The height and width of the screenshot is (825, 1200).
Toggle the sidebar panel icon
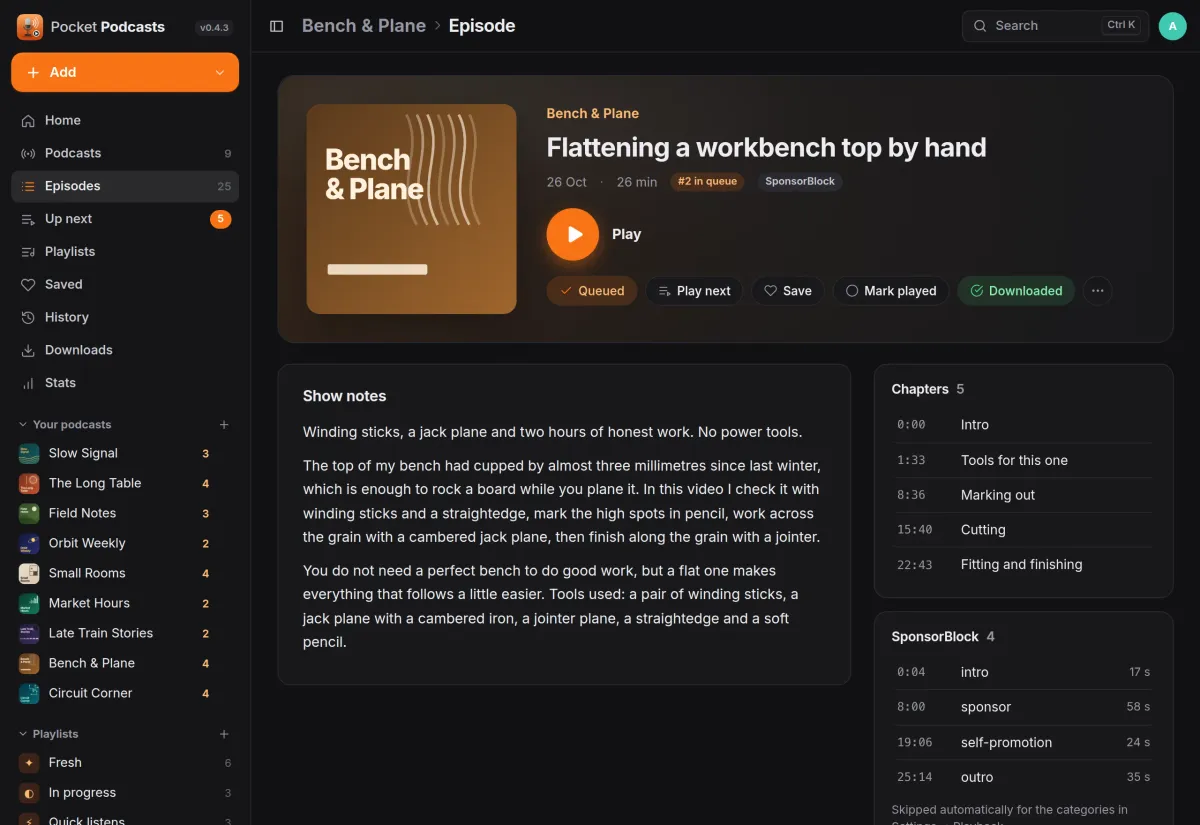[277, 26]
